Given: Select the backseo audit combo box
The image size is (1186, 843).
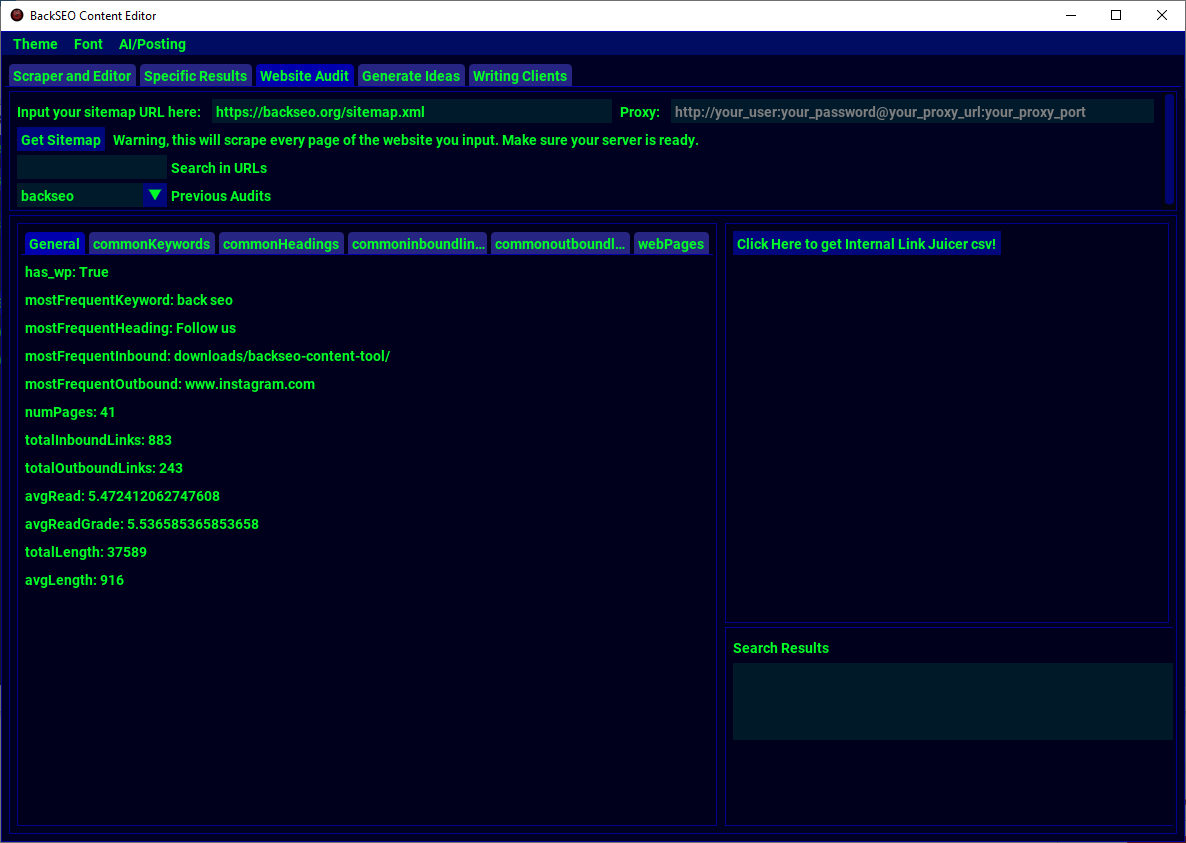Looking at the screenshot, I should pyautogui.click(x=80, y=196).
